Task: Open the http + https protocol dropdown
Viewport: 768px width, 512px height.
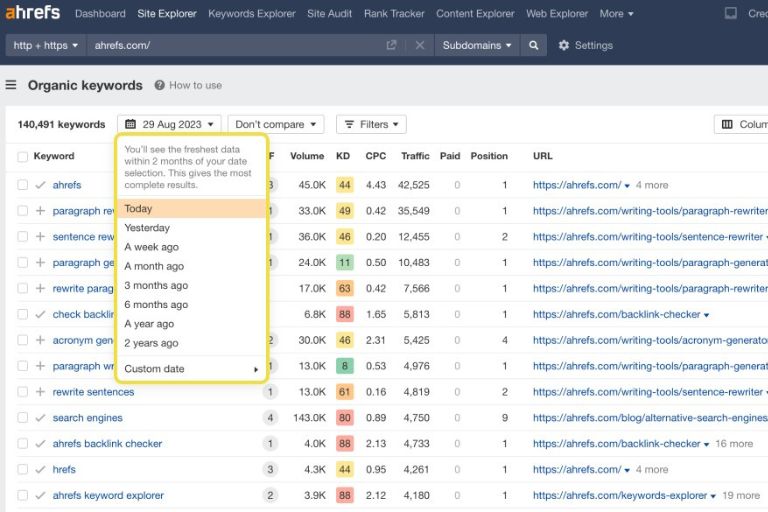Action: 46,45
